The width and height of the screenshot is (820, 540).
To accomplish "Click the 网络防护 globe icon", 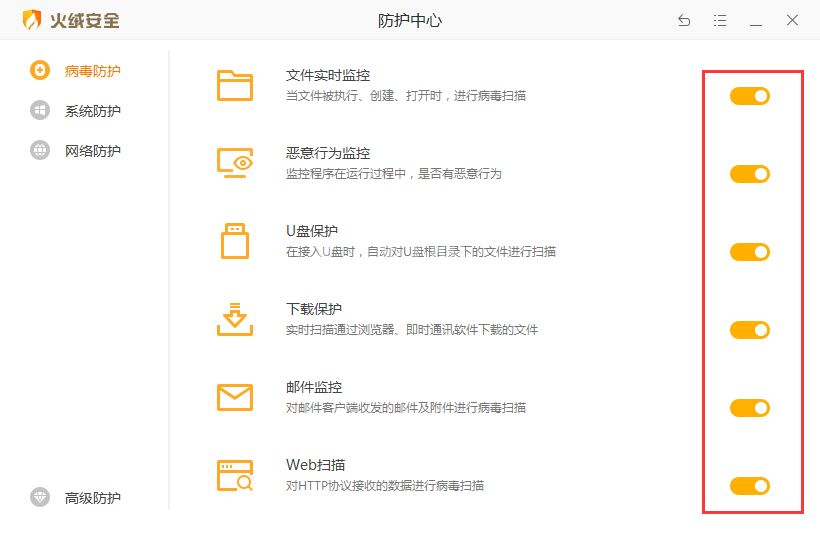I will pyautogui.click(x=40, y=150).
